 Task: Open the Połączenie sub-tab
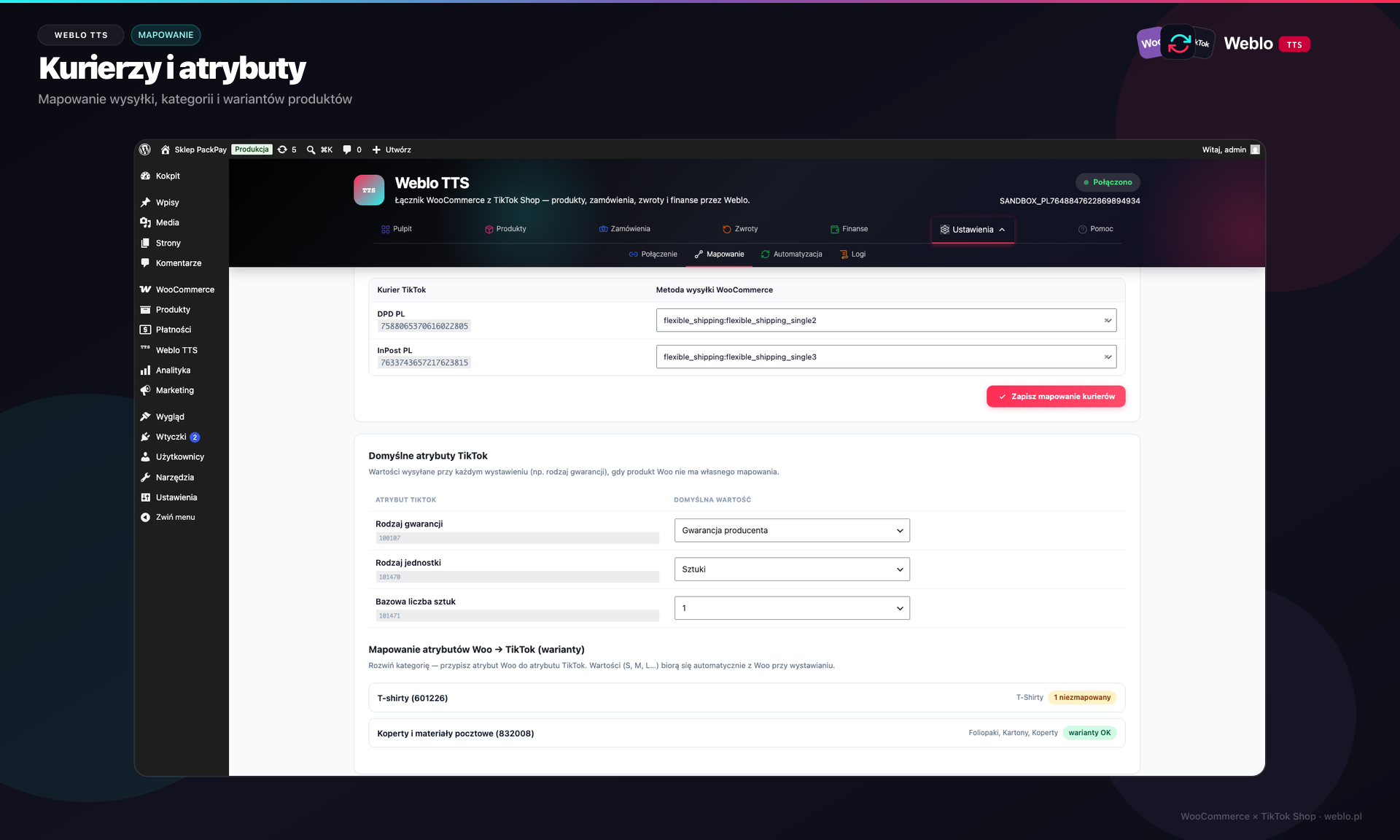pyautogui.click(x=653, y=254)
